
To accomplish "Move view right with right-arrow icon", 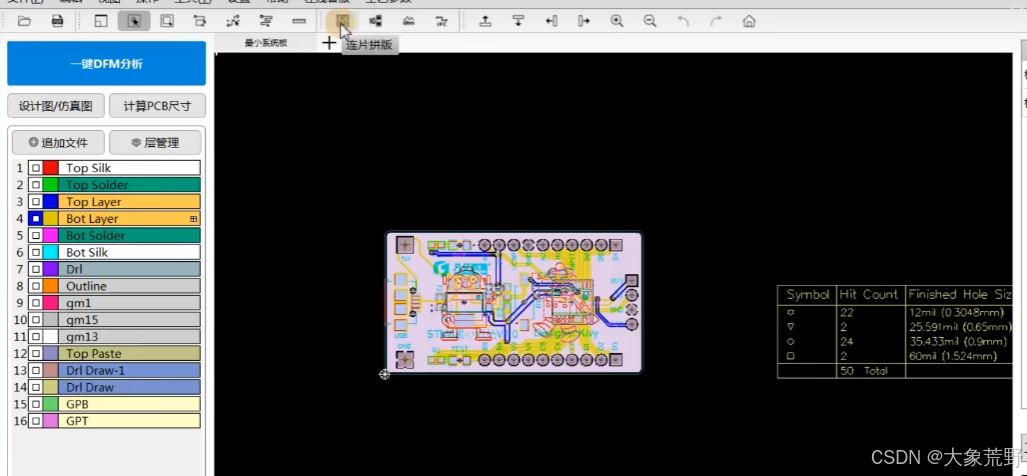I will click(x=584, y=21).
